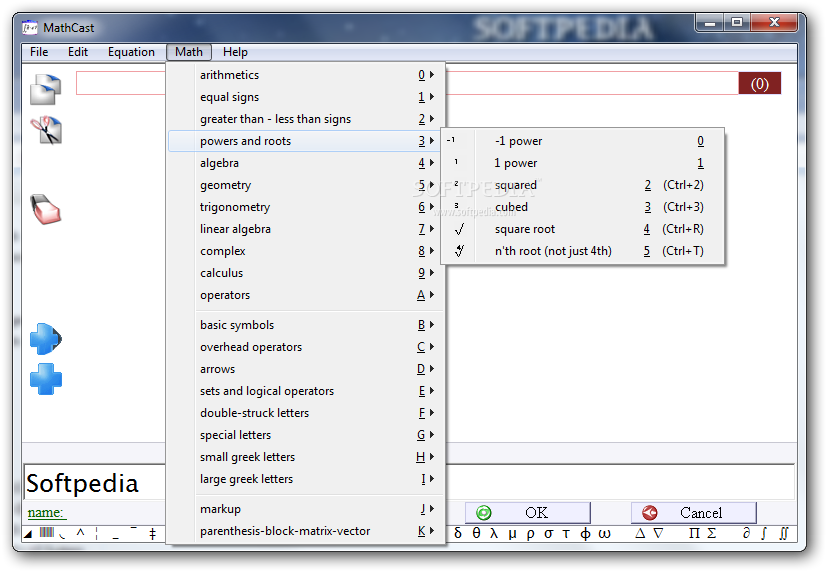Click the OK button

(527, 512)
